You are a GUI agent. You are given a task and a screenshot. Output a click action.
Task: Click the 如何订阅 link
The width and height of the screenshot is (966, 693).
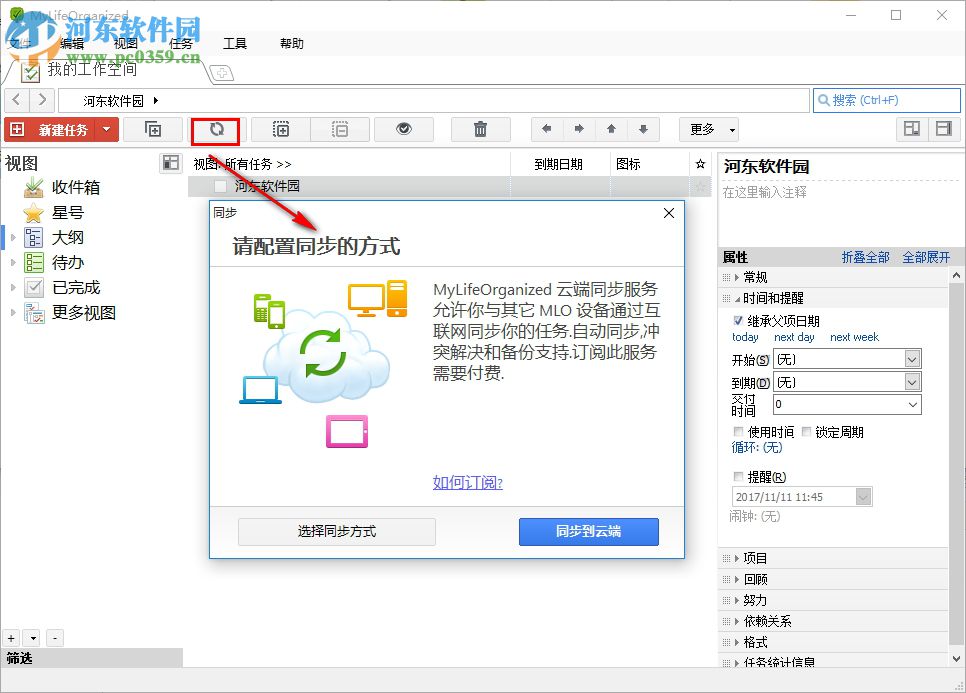pyautogui.click(x=466, y=483)
